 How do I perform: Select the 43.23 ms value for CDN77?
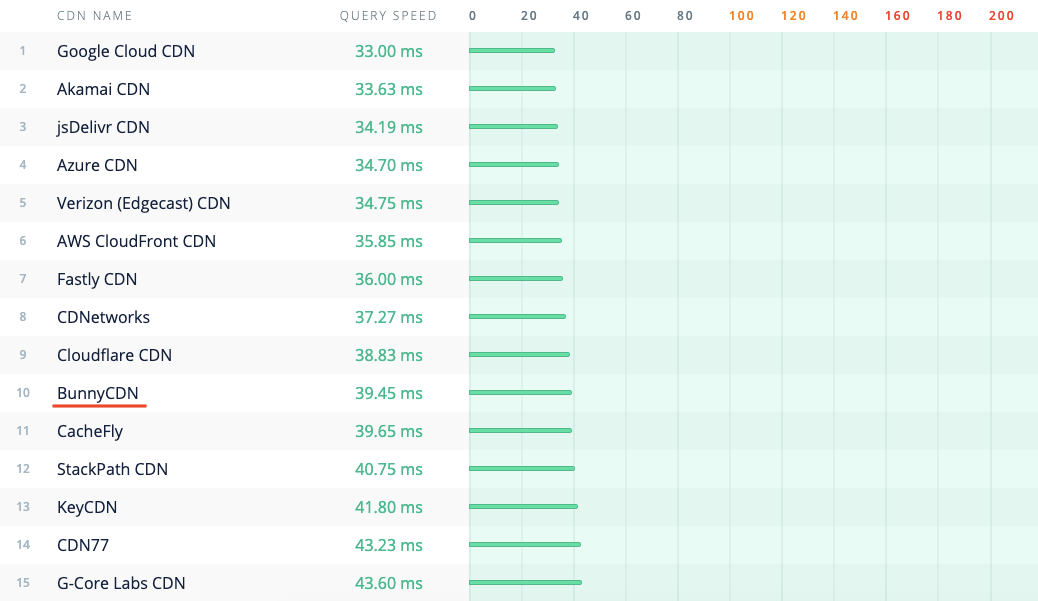[389, 545]
